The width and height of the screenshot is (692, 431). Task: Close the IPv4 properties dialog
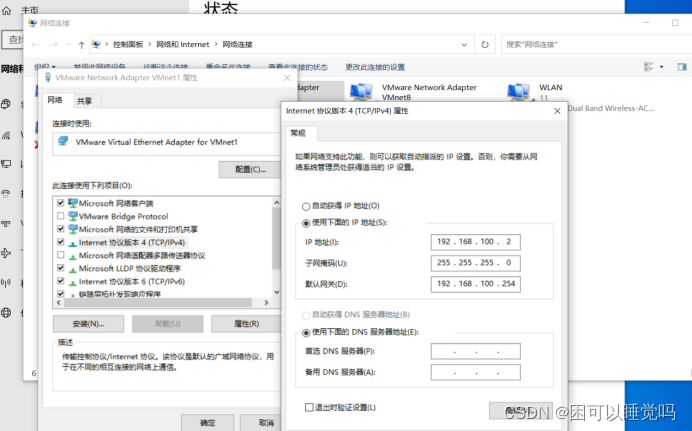coord(557,111)
